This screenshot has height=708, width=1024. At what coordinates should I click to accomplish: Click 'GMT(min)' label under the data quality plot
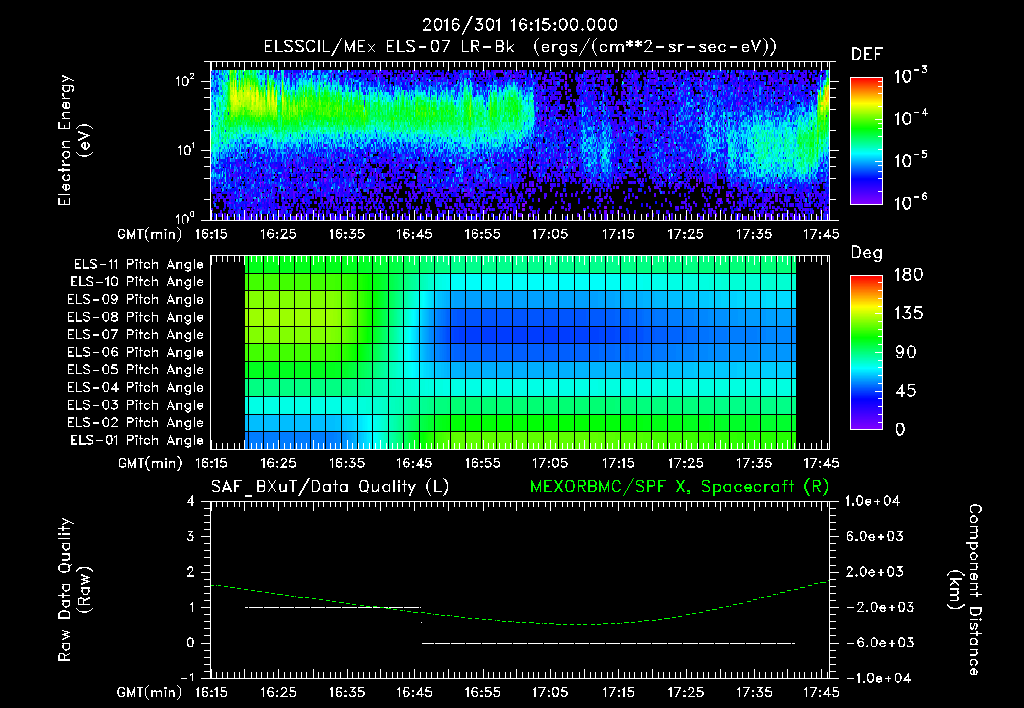click(150, 692)
